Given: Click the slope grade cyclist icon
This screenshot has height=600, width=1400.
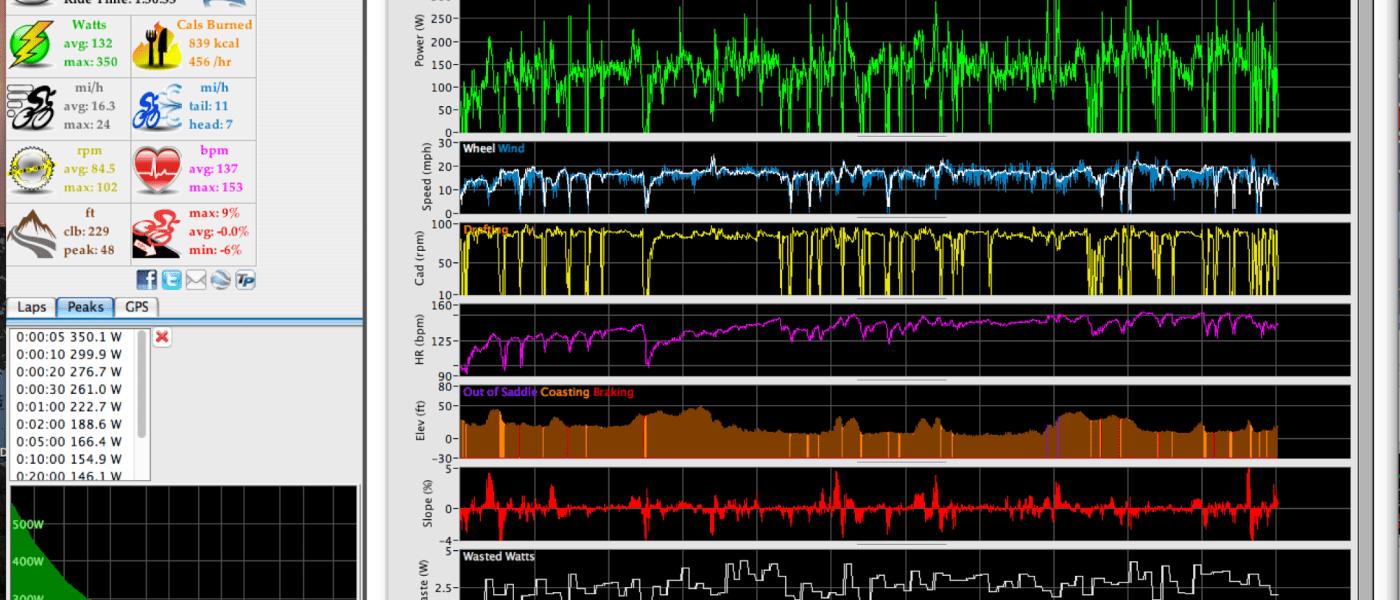Looking at the screenshot, I should pos(158,232).
